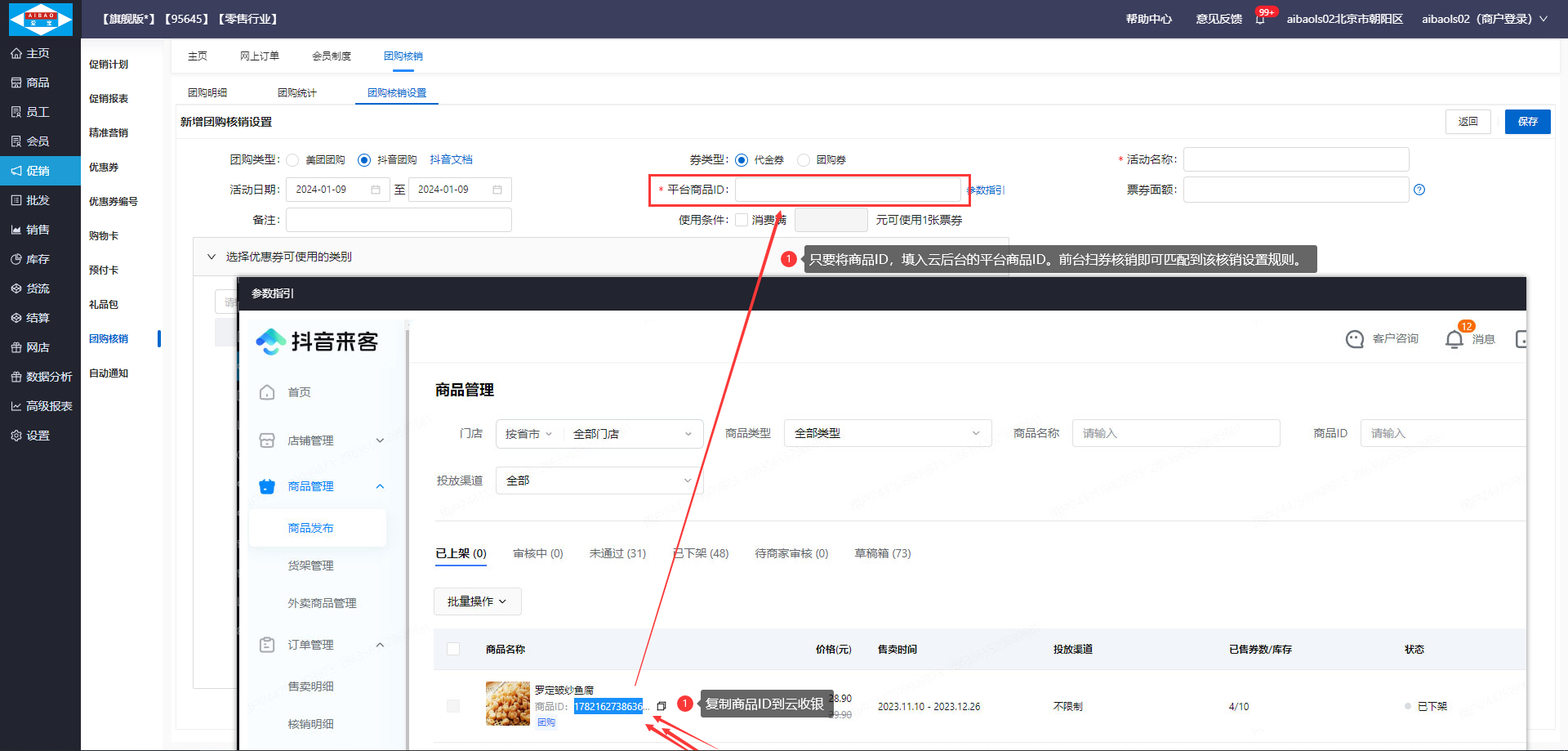This screenshot has width=1568, height=751.
Task: Switch to the 网上订单 tab
Action: [x=260, y=56]
